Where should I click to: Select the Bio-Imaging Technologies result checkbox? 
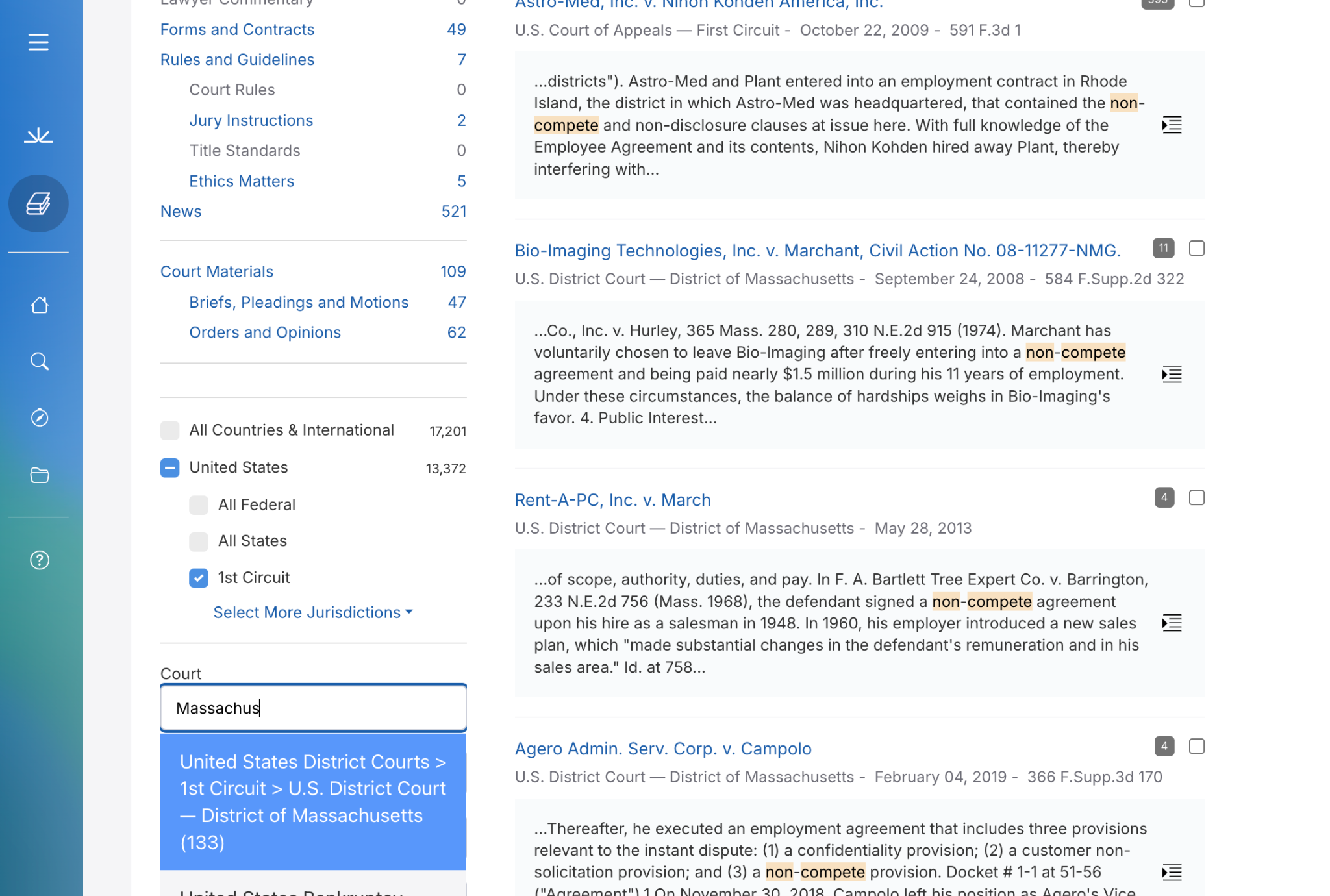1196,248
